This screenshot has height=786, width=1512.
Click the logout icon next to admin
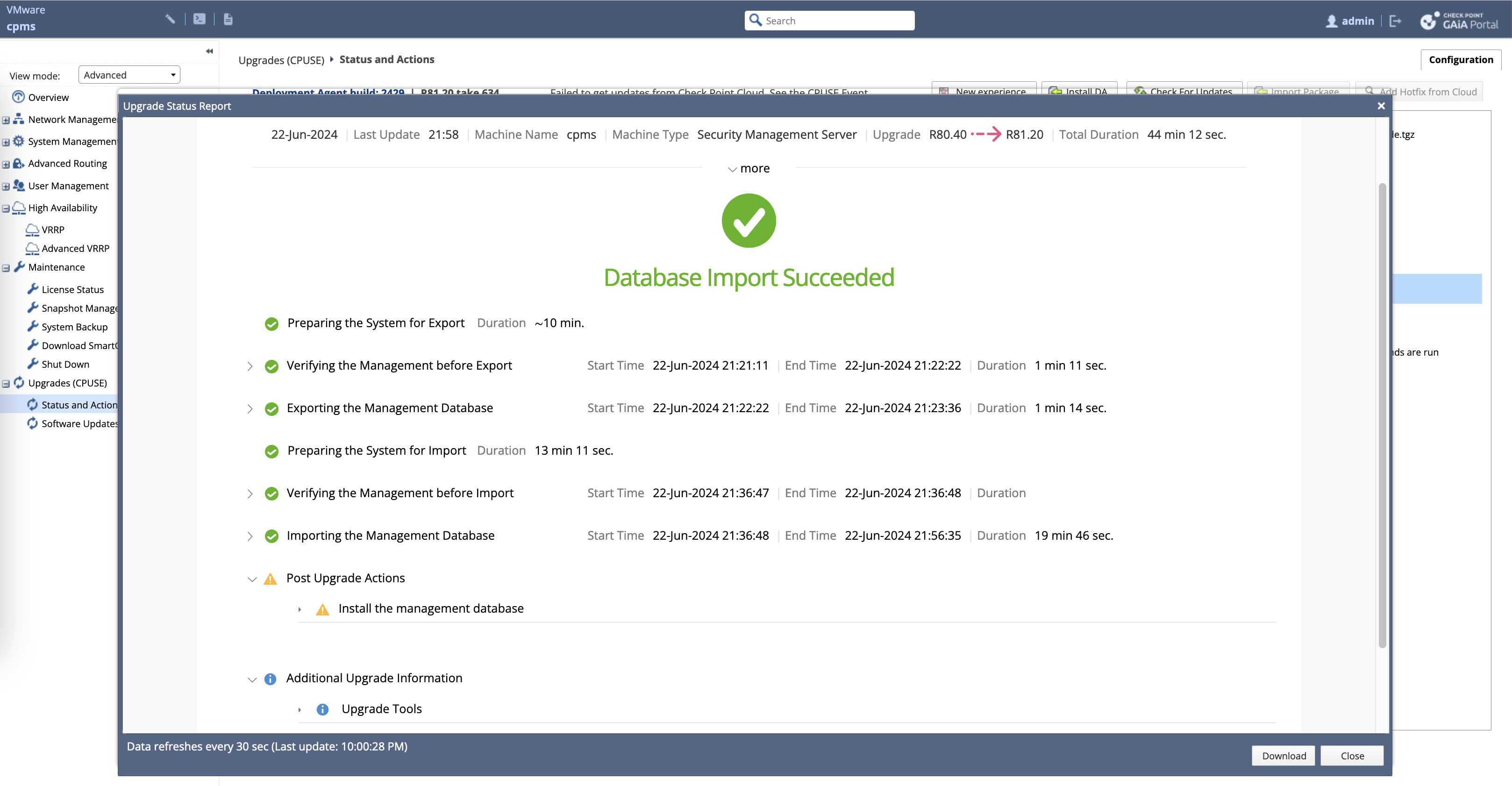tap(1395, 21)
